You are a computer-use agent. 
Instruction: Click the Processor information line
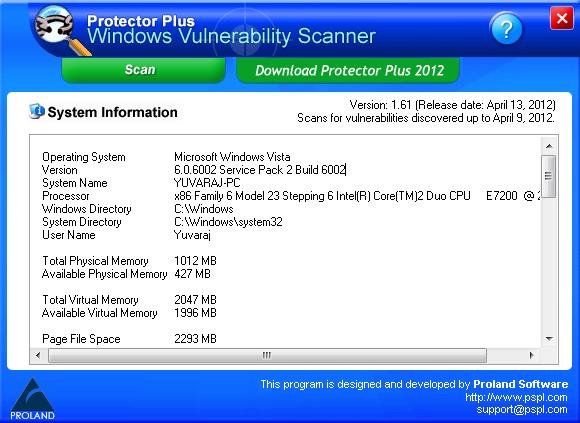coord(291,196)
